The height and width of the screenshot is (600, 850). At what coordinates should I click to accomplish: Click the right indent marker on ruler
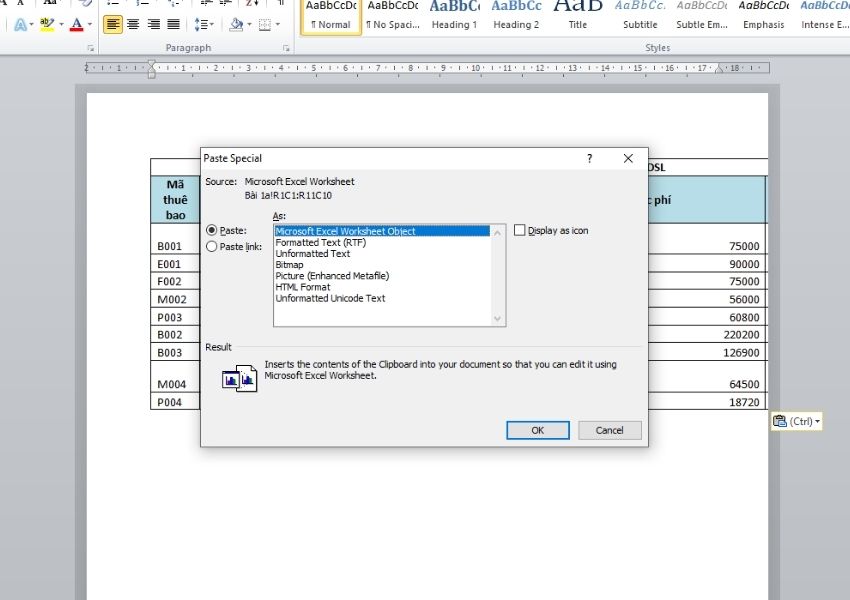click(720, 69)
